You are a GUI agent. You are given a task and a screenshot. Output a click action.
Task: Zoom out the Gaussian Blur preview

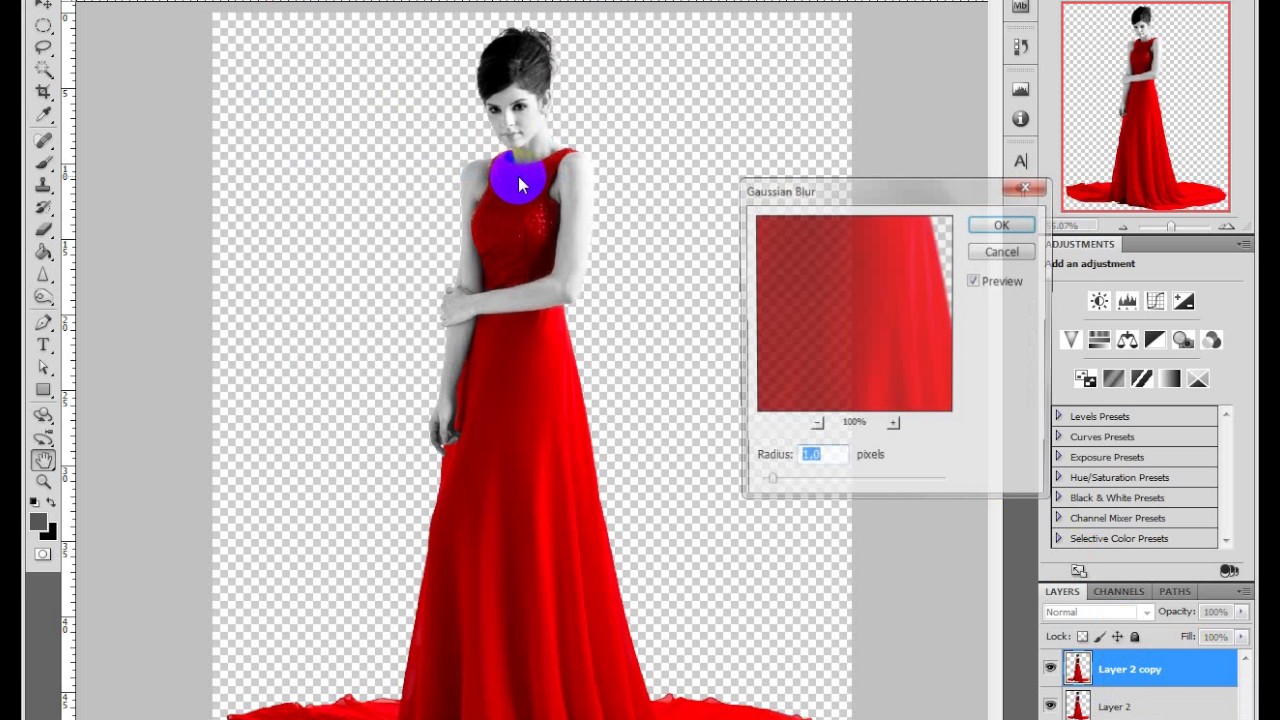[x=817, y=423]
